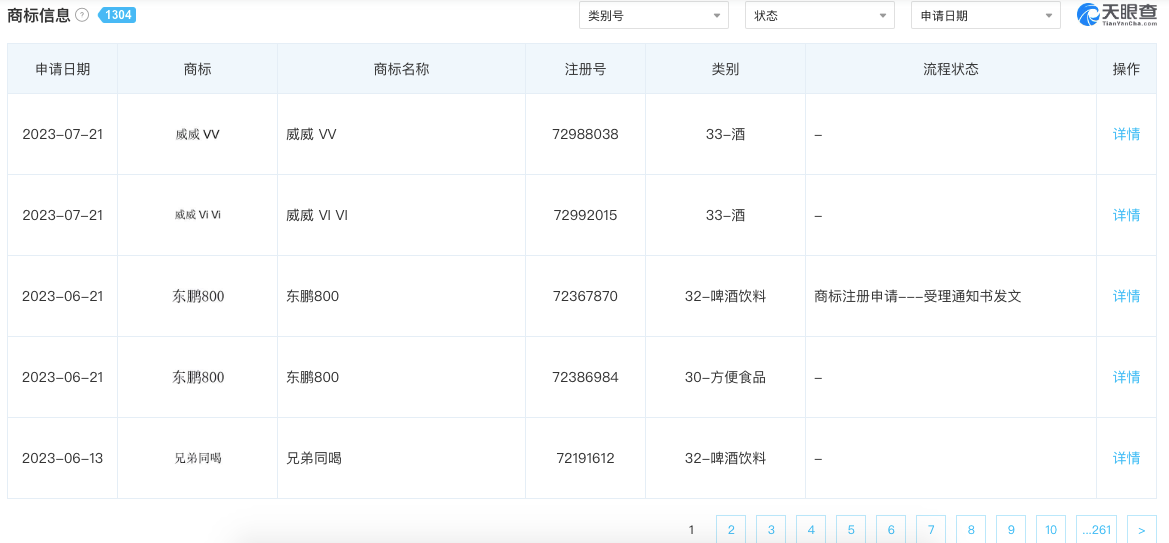Image resolution: width=1169 pixels, height=543 pixels.
Task: Click the next page arrow button
Action: (x=1141, y=530)
